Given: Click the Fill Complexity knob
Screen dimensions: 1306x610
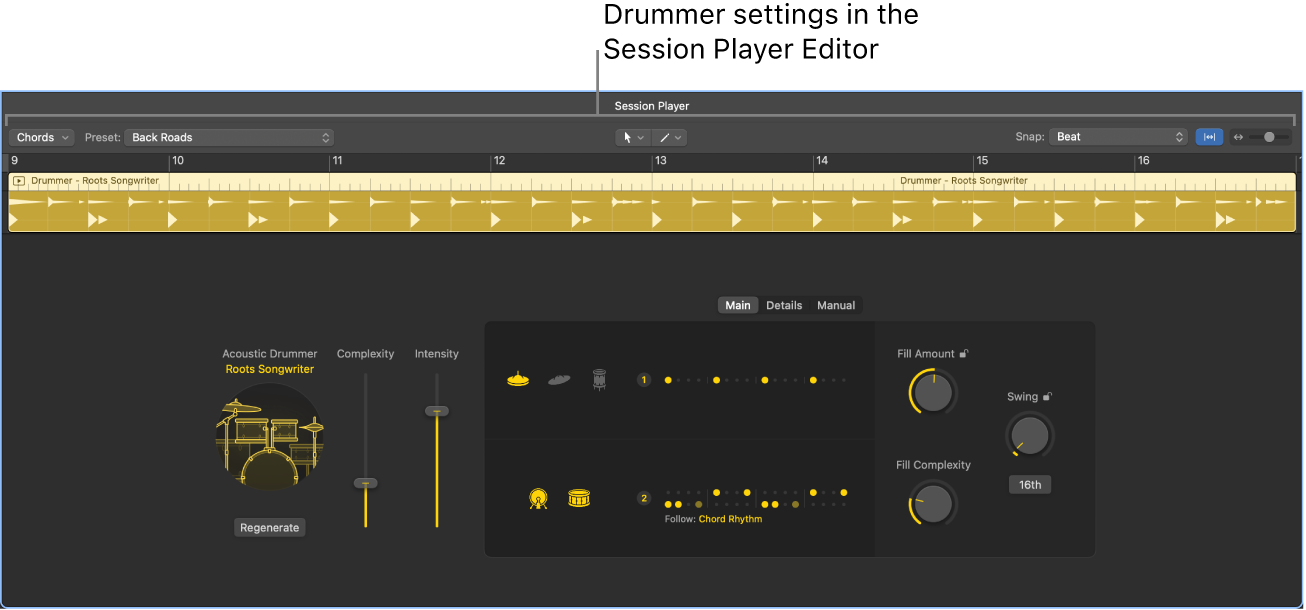Looking at the screenshot, I should click(933, 504).
